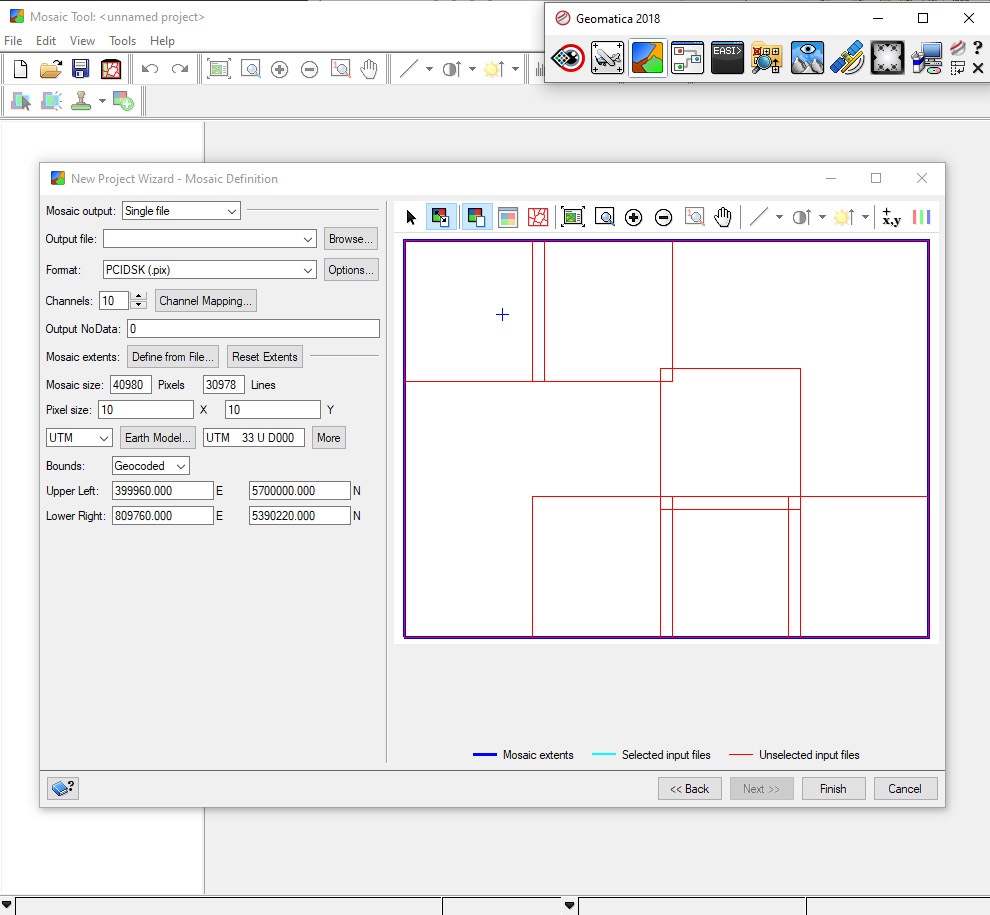This screenshot has width=990, height=915.
Task: Click zoom out minus icon in wizard toolbar
Action: tap(664, 217)
